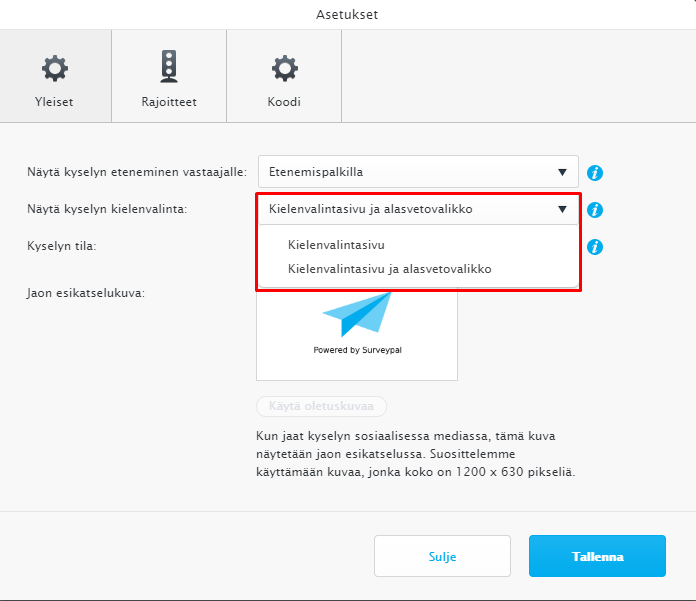Click info icon for Kyselyn tila row
The image size is (696, 601).
[x=595, y=247]
